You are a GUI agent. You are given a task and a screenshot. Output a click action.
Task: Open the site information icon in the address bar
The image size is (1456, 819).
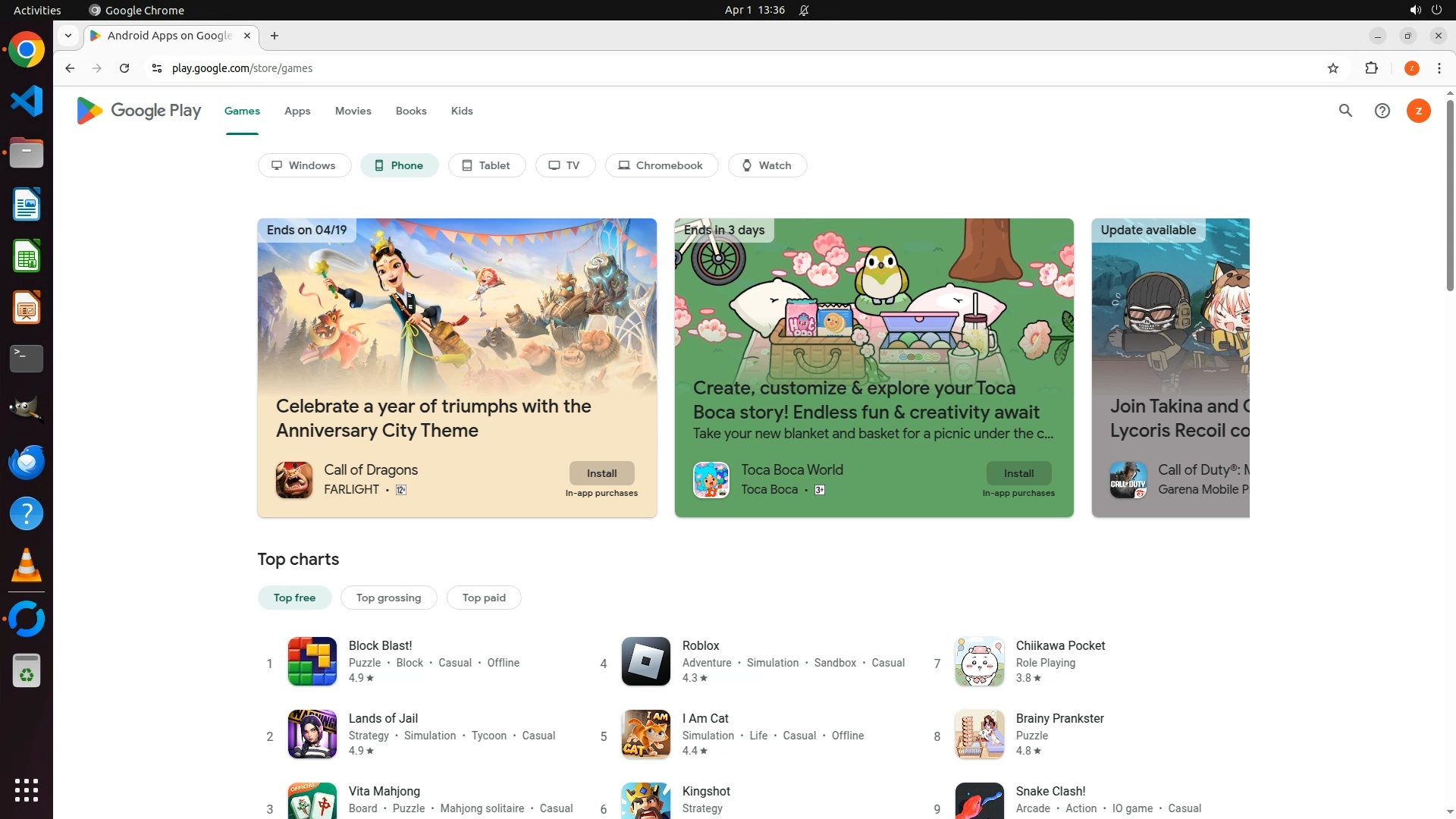157,68
